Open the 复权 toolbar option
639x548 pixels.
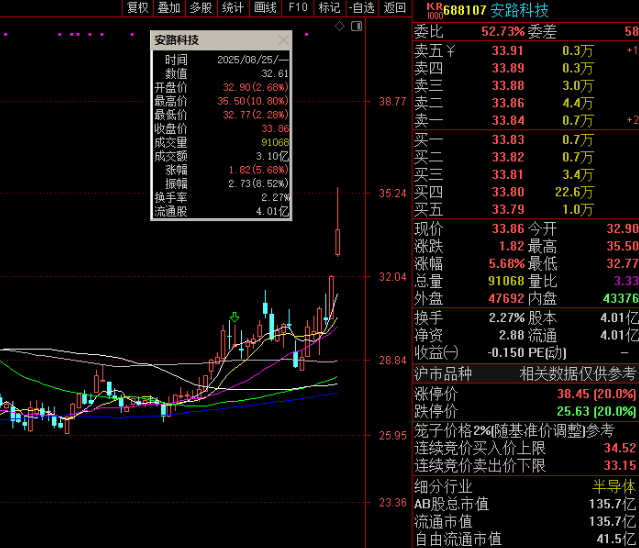point(137,8)
